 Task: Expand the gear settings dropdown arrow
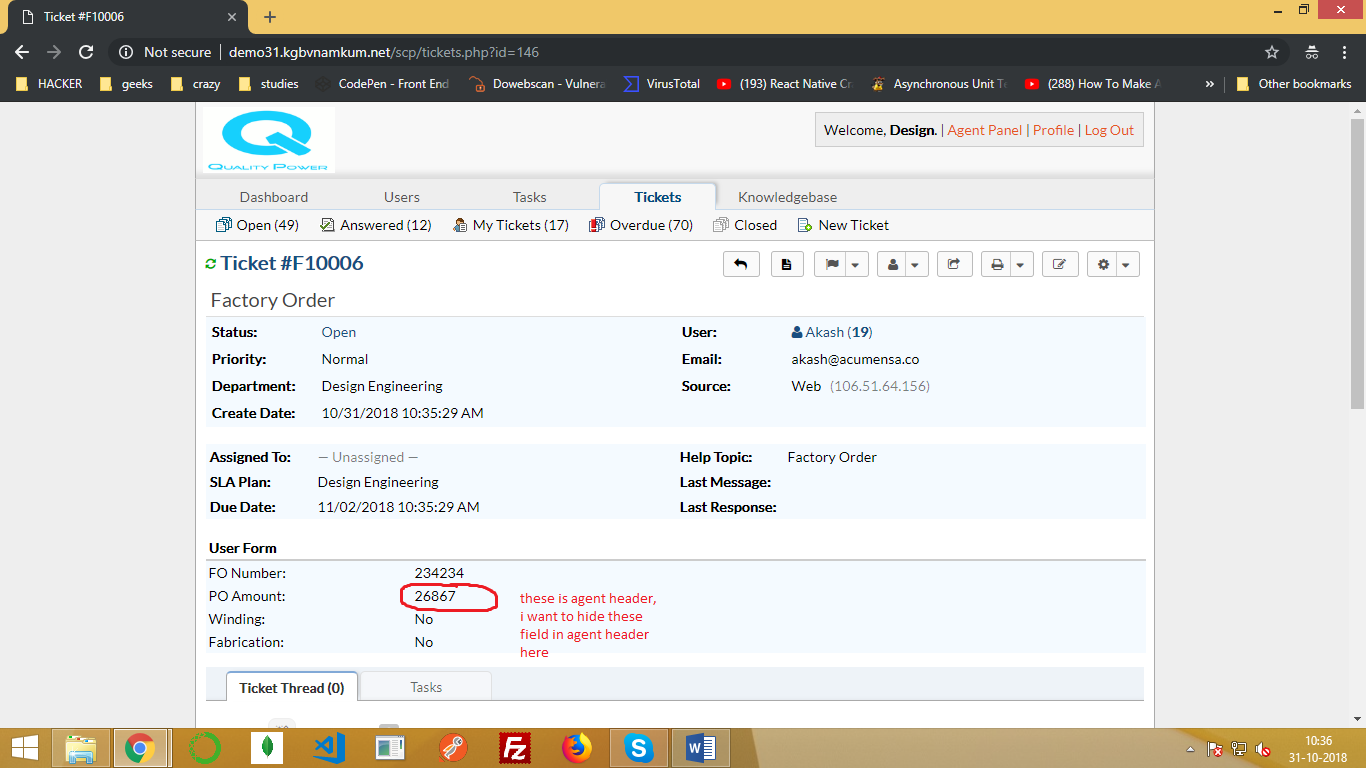(x=1126, y=263)
